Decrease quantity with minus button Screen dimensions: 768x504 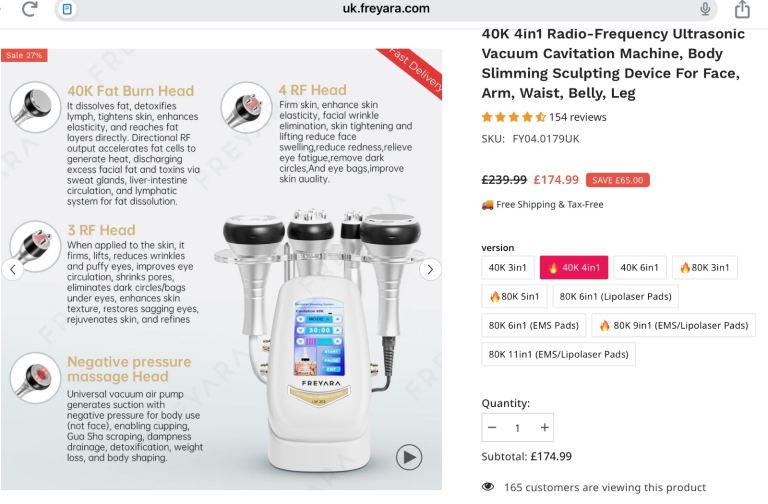coord(492,427)
